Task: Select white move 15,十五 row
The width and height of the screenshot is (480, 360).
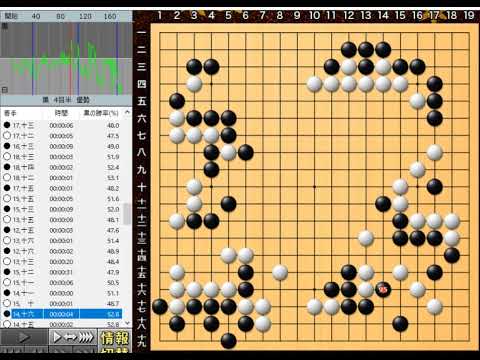Action: (x=62, y=199)
